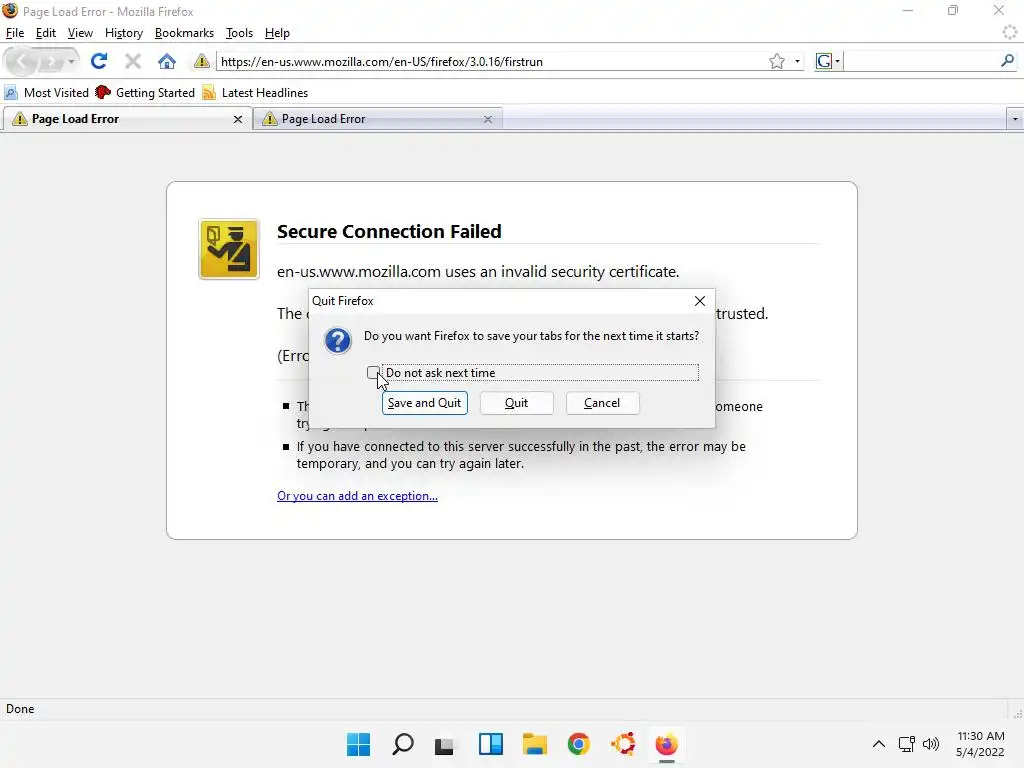
Task: Click the Most Visited bookmark icon
Action: point(11,93)
